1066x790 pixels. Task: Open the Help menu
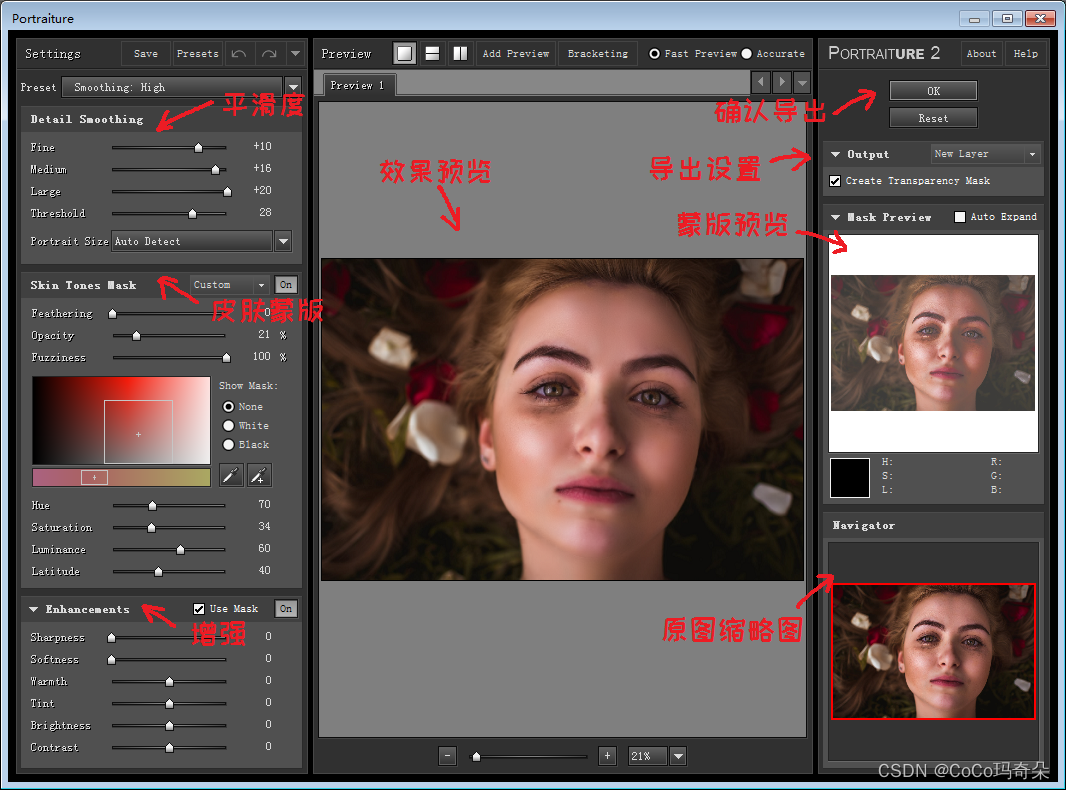click(1025, 54)
